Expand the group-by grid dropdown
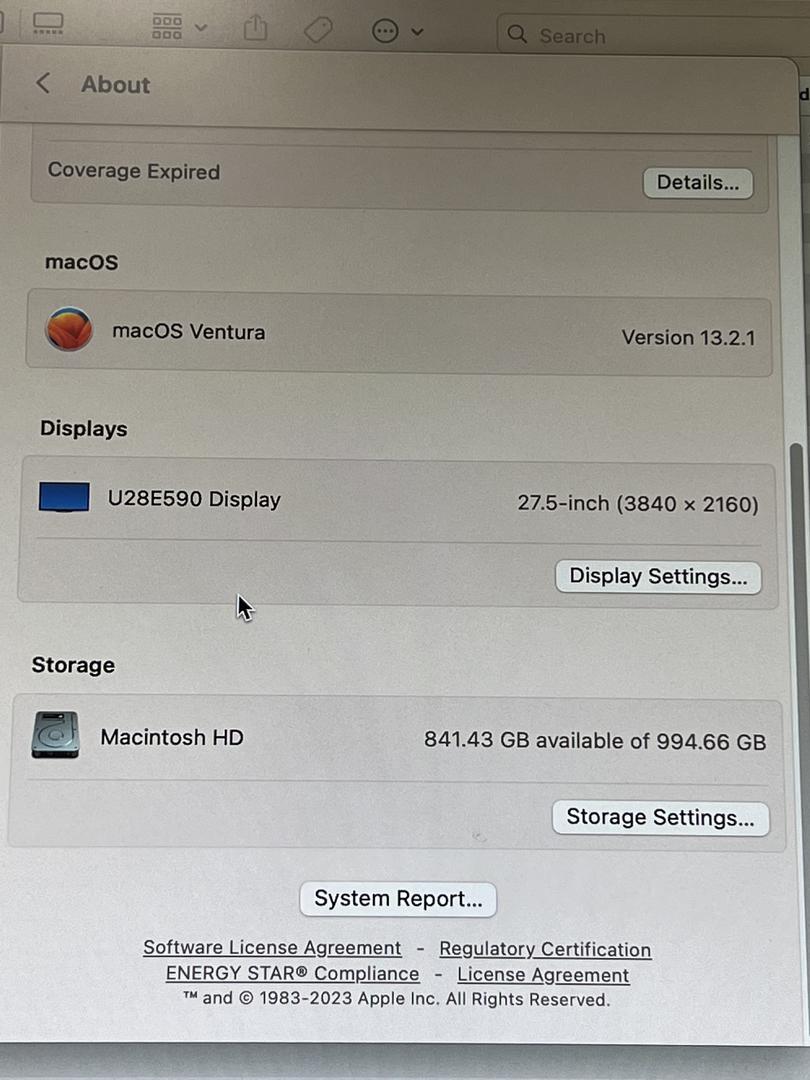Image resolution: width=810 pixels, height=1080 pixels. point(179,28)
